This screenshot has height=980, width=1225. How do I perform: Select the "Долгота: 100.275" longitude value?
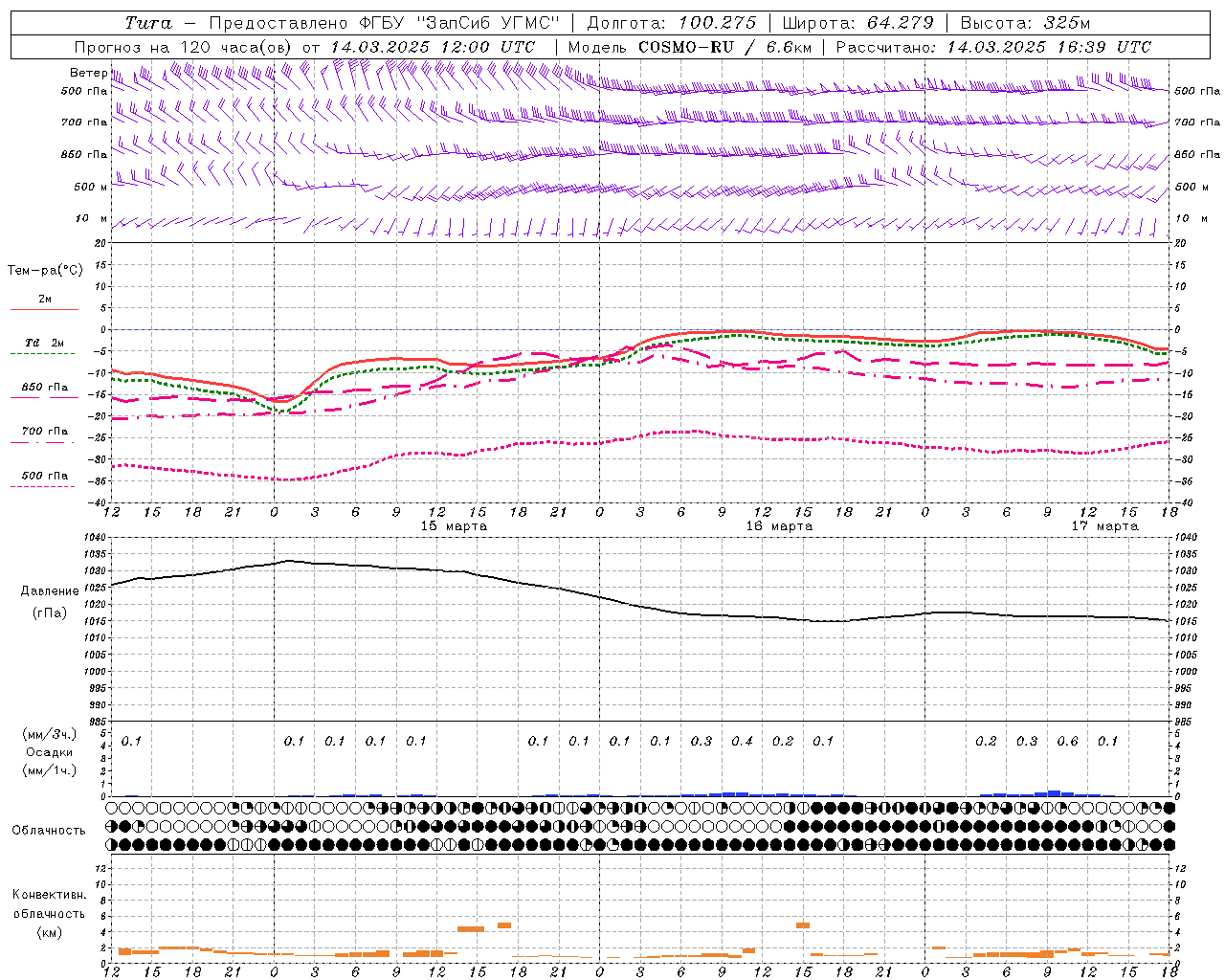coord(672,23)
